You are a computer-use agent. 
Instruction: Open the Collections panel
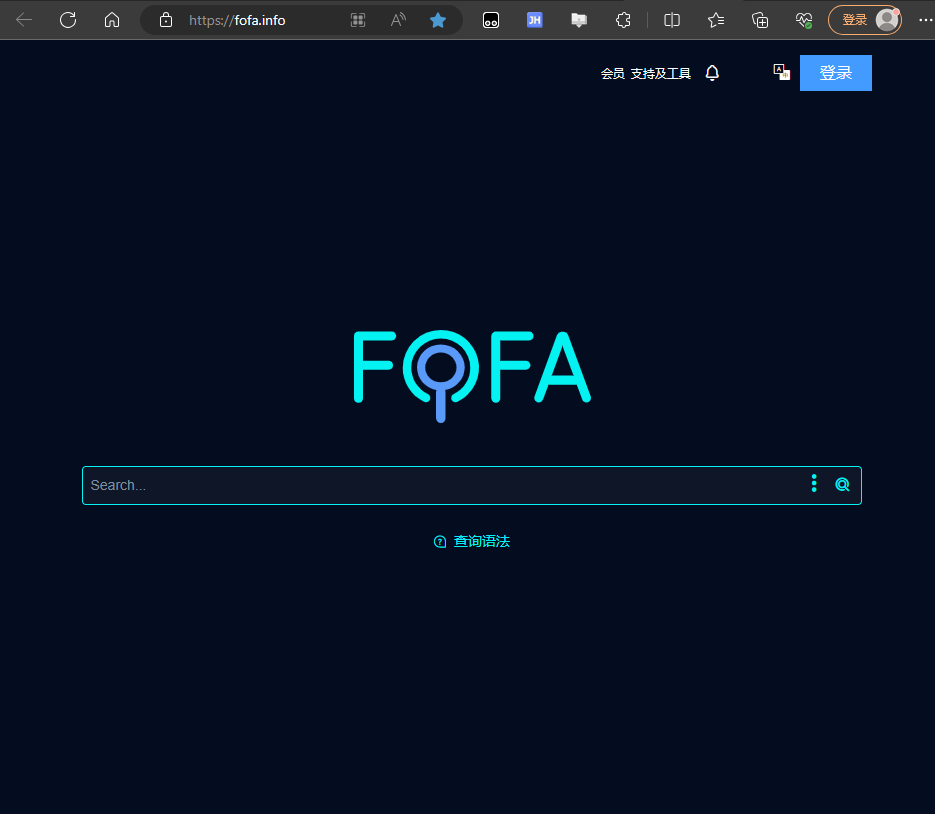click(x=760, y=20)
